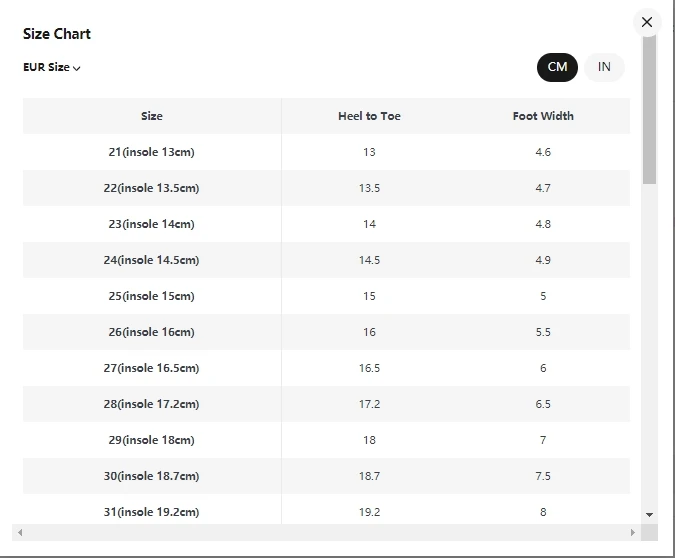
Task: Click the vertical scrollbar down arrow
Action: 650,514
